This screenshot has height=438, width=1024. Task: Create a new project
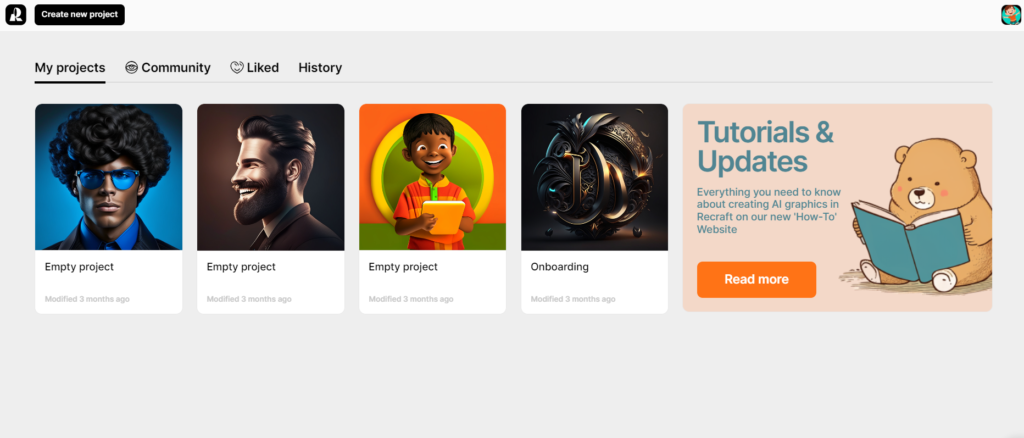click(80, 14)
